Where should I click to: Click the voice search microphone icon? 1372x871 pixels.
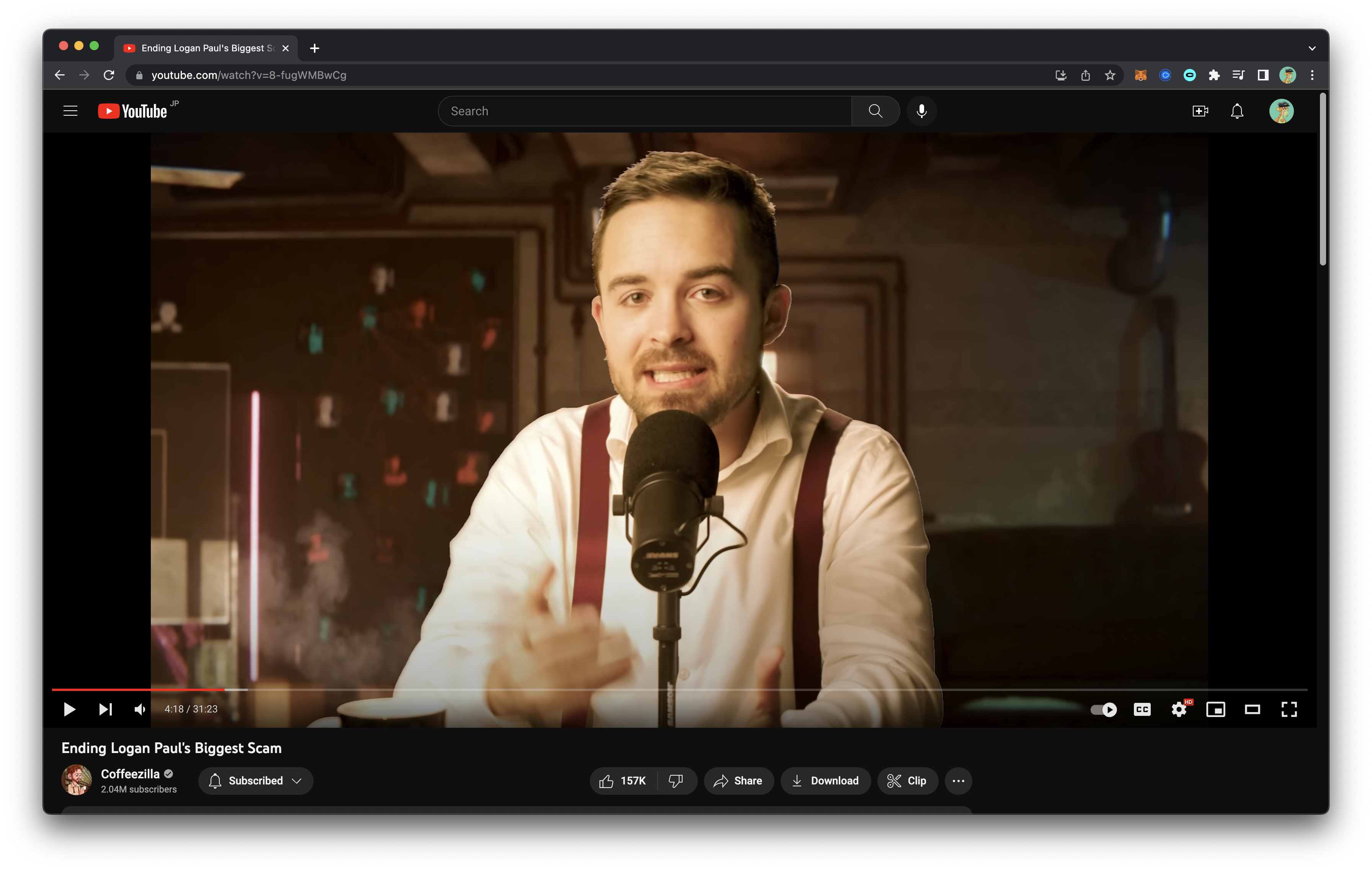[921, 111]
